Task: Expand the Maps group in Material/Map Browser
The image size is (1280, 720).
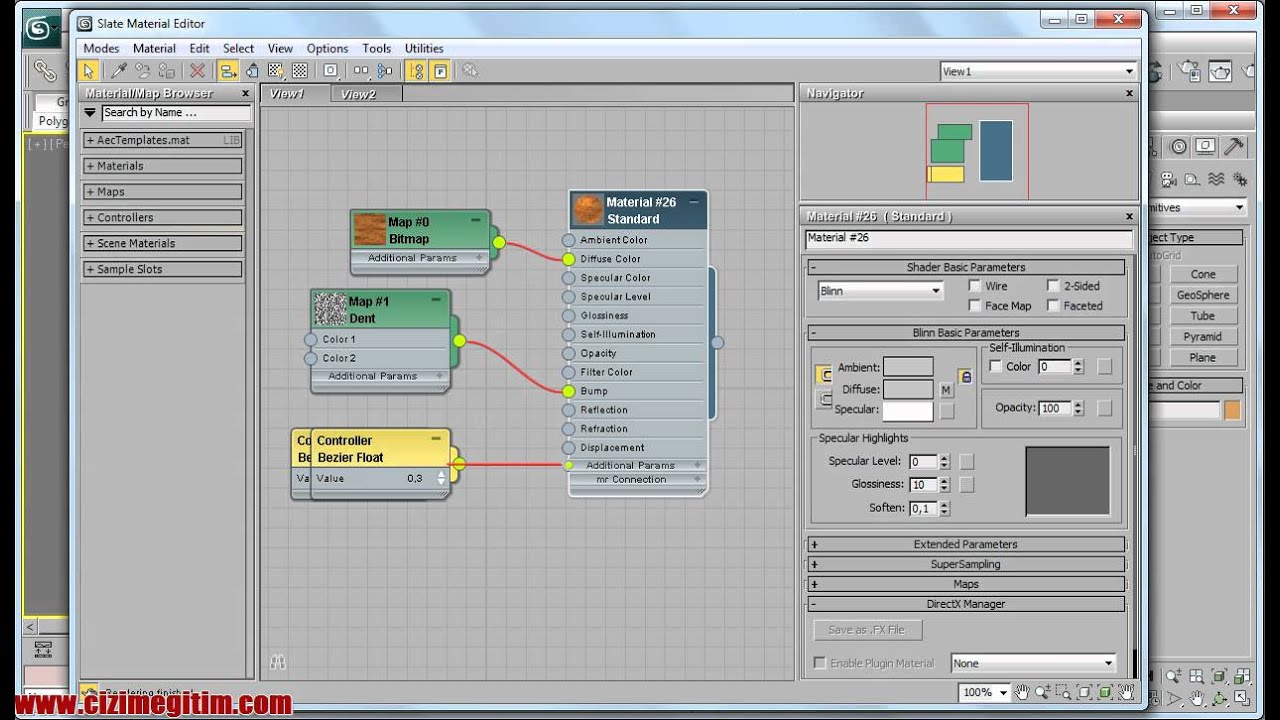Action: 162,192
